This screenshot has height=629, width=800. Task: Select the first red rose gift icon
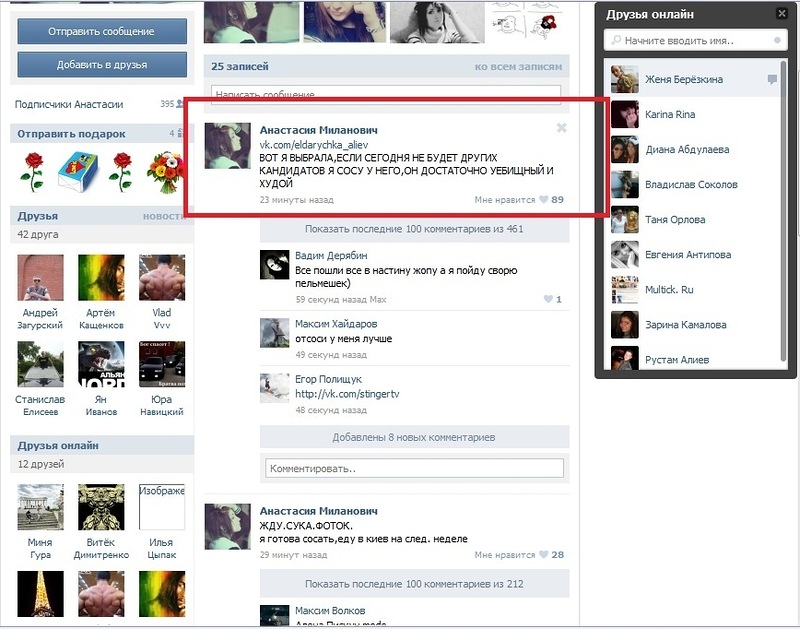tap(33, 172)
